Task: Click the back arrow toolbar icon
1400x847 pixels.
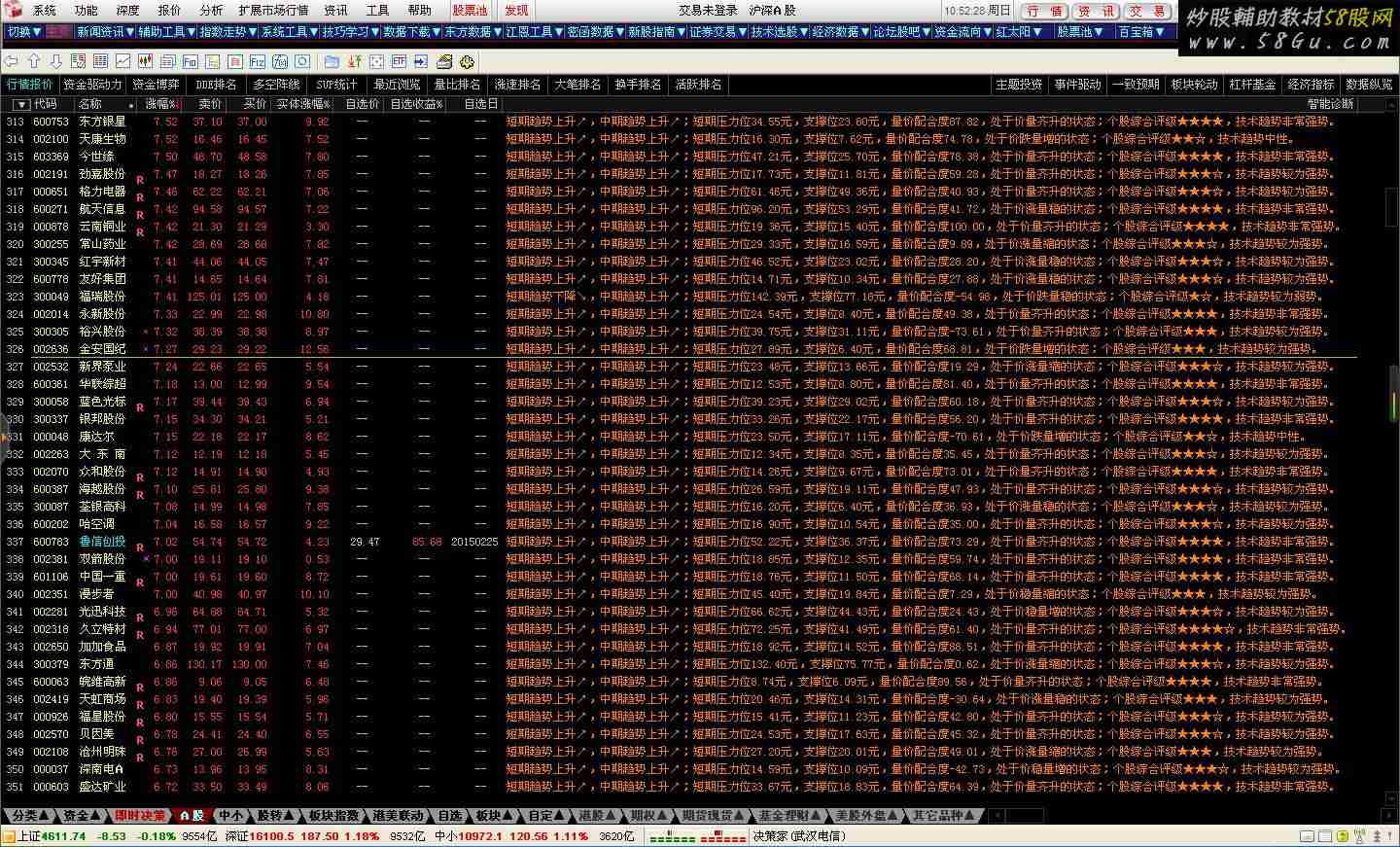Action: (x=11, y=61)
